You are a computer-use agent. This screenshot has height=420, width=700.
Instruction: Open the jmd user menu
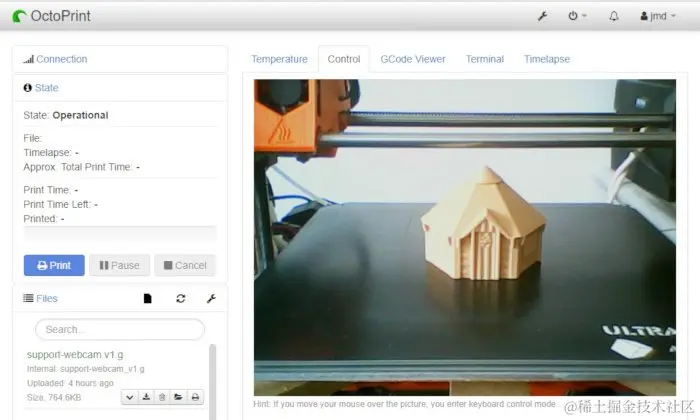click(x=658, y=16)
